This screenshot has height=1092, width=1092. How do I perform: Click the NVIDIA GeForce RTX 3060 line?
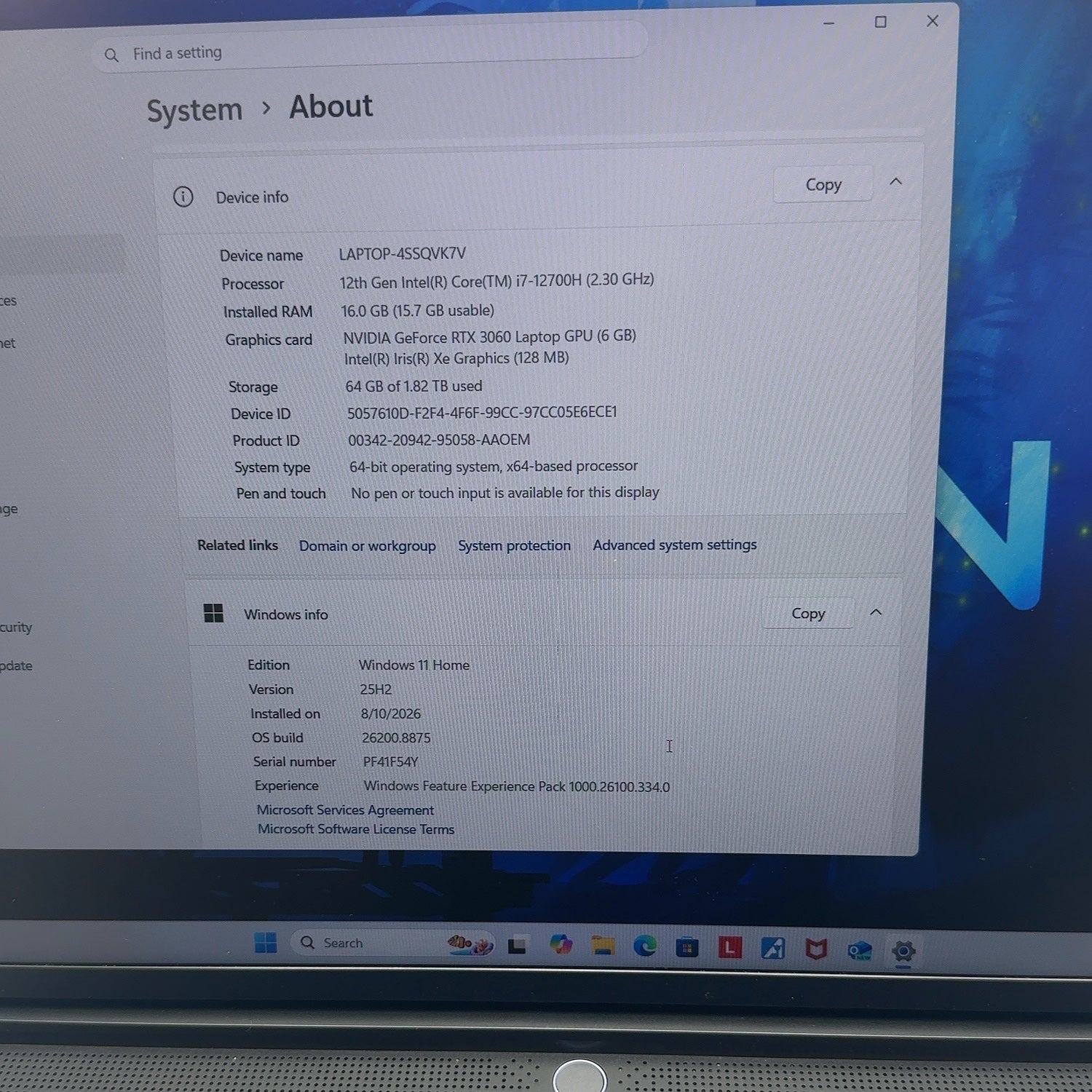489,336
